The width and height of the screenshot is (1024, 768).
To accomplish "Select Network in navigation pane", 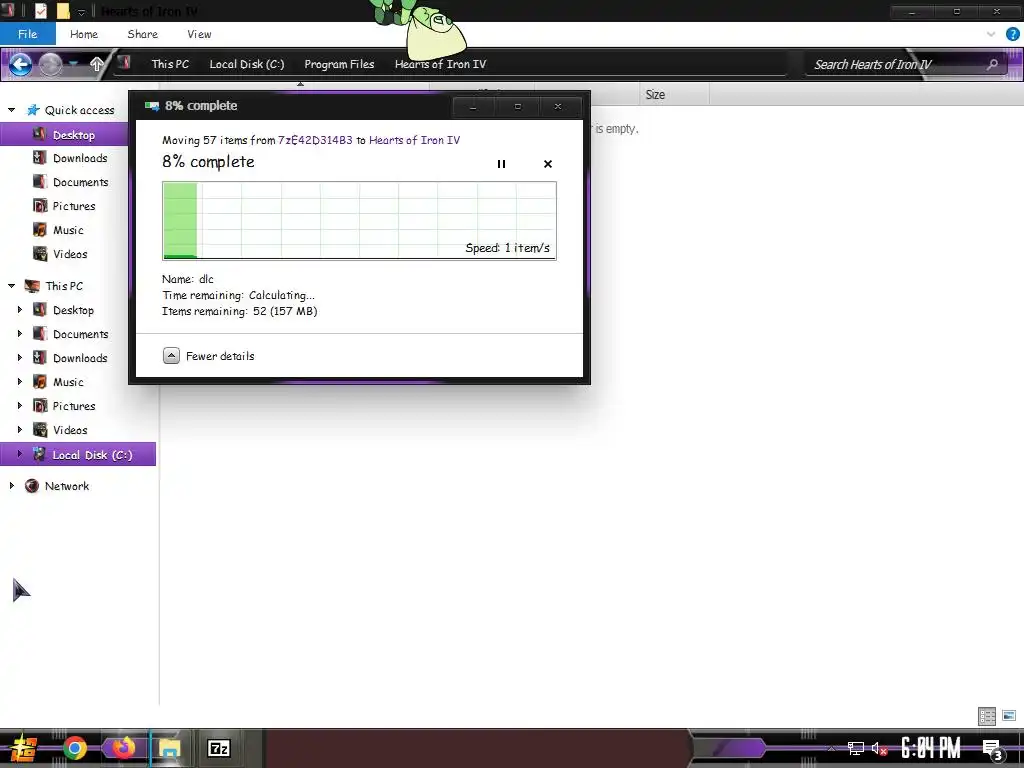I will point(67,486).
